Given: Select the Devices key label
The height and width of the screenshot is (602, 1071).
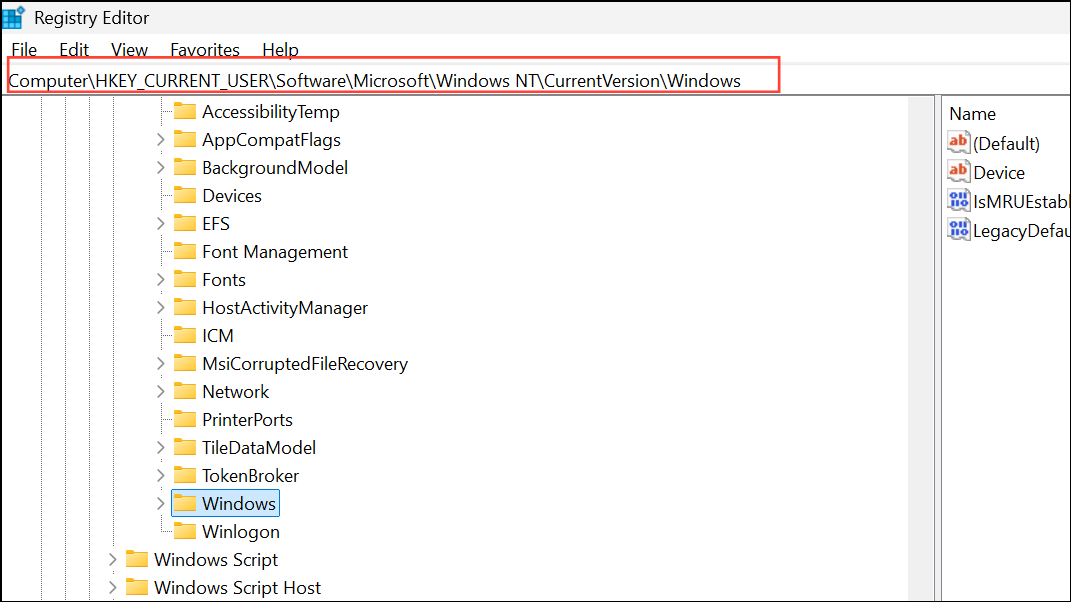Looking at the screenshot, I should tap(232, 196).
